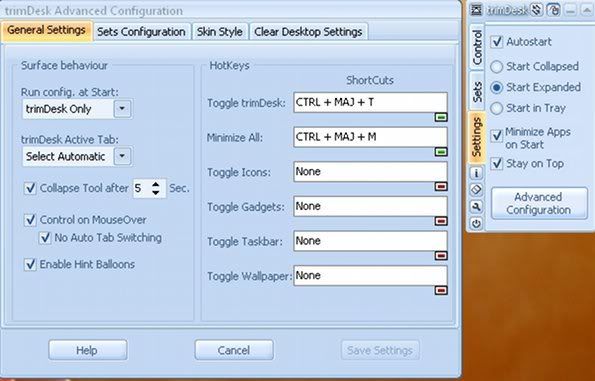Viewport: 595px width, 381px height.
Task: Click the red hotkey indicator under Toggle Icons
Action: [x=441, y=187]
